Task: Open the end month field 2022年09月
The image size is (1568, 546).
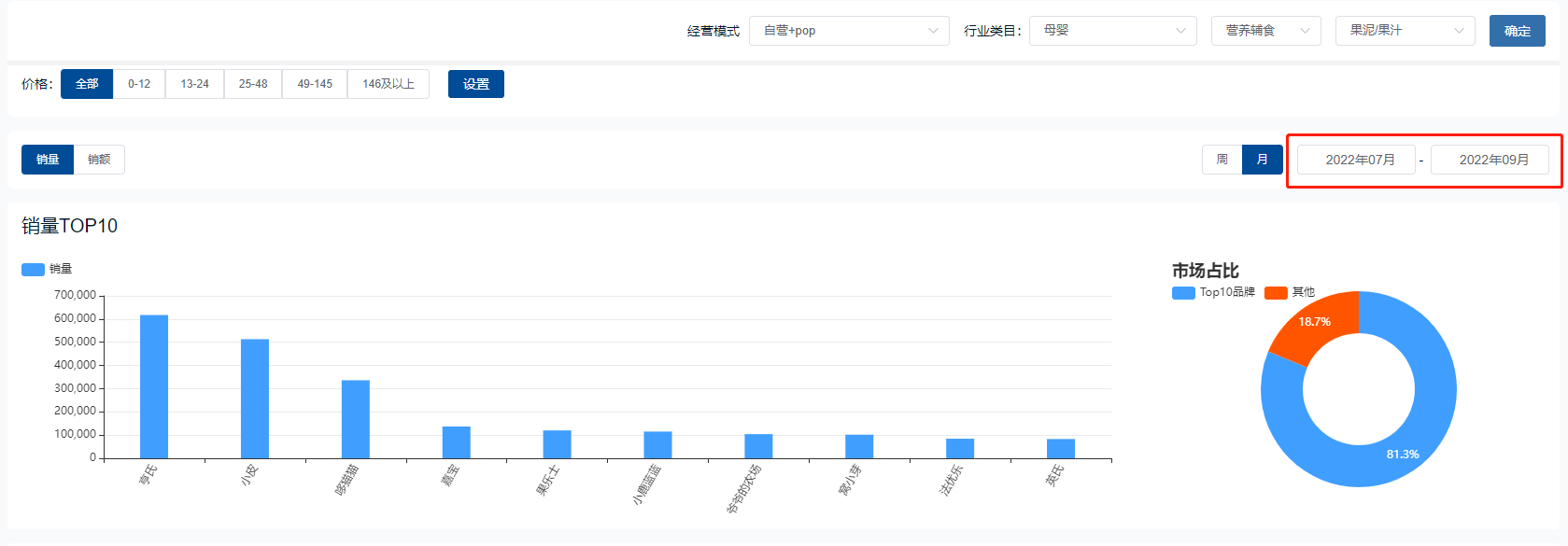Action: pos(1490,160)
